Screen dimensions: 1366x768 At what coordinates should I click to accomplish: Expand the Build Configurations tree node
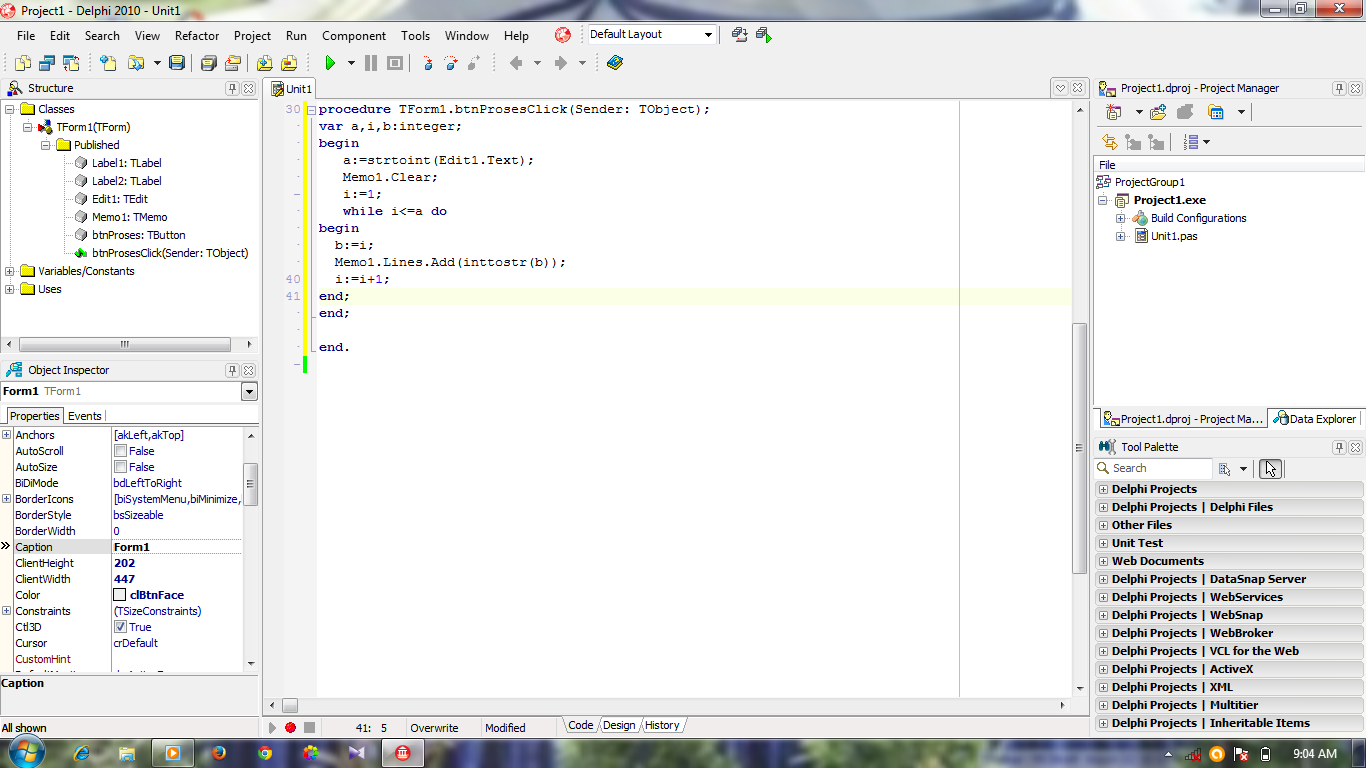pos(1121,218)
